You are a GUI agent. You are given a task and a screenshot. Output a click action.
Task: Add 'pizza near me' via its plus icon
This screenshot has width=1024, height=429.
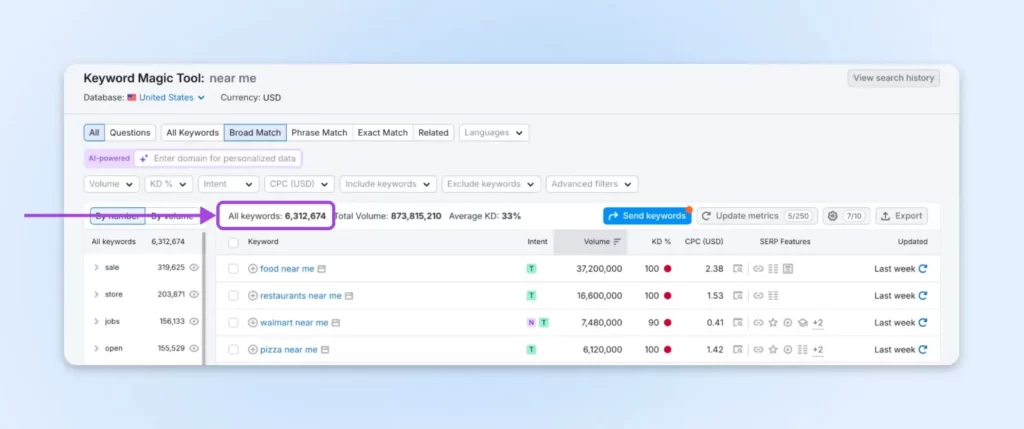coord(253,349)
